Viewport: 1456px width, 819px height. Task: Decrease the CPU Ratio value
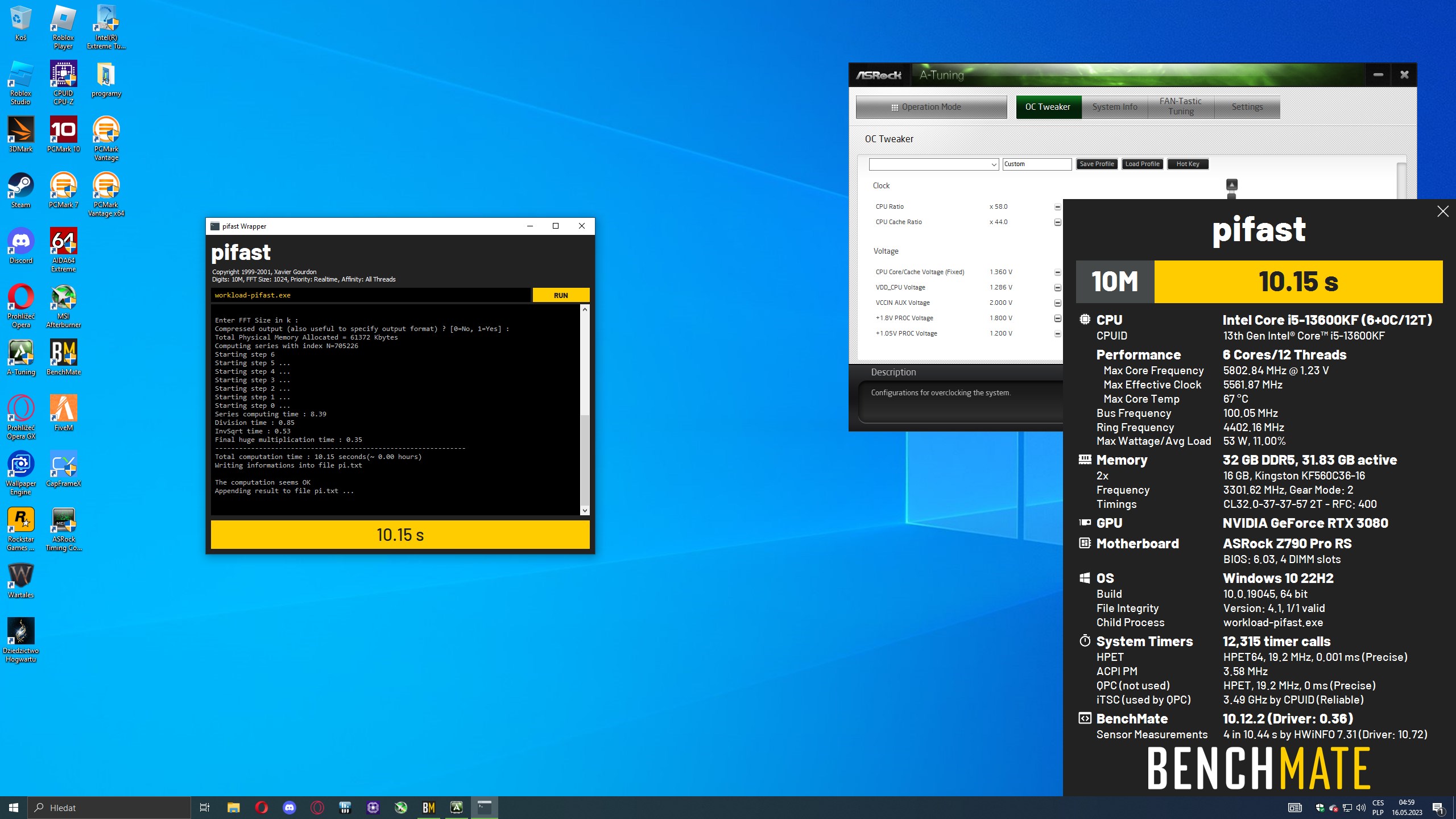pos(1057,207)
